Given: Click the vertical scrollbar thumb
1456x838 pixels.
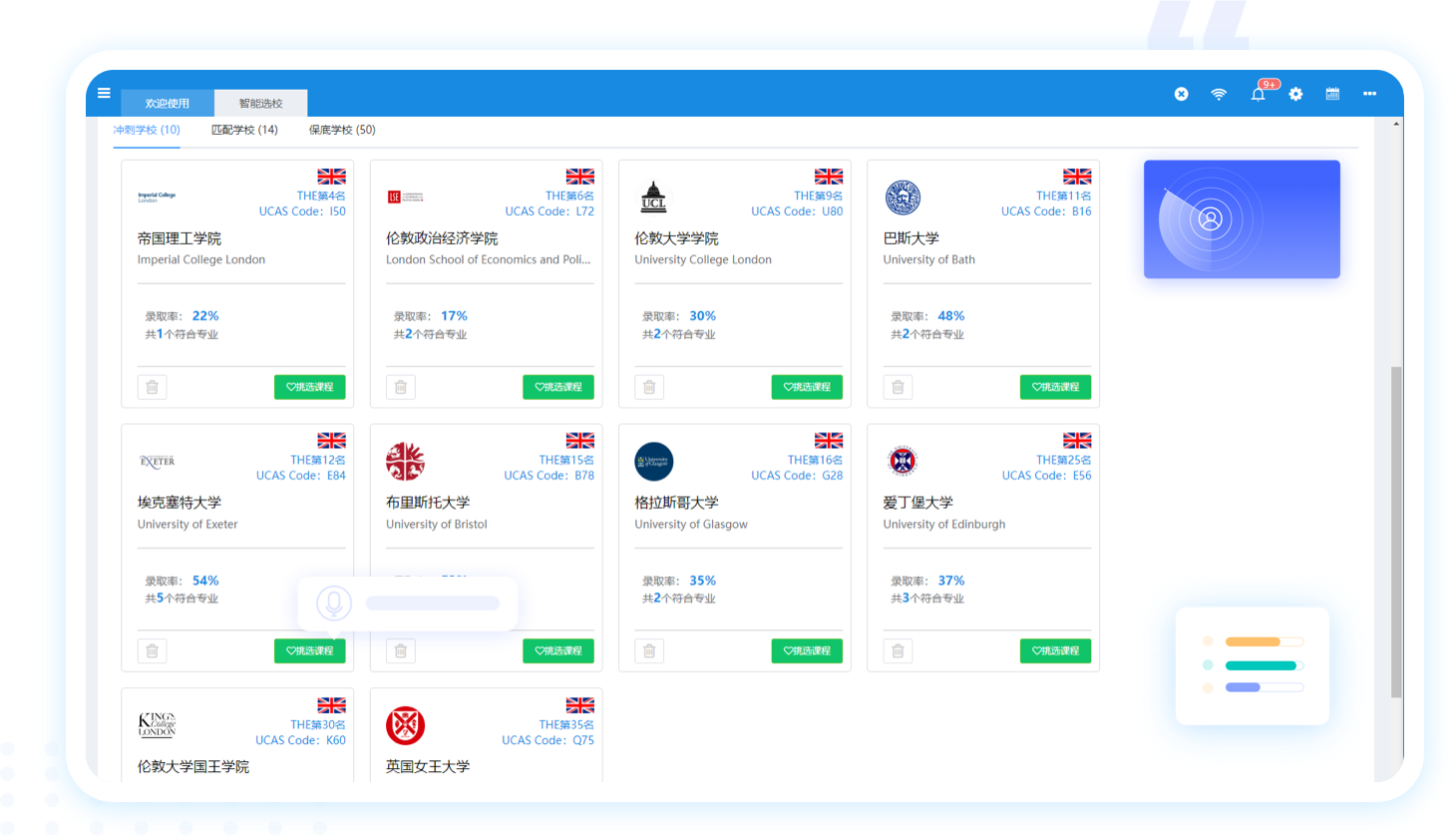Looking at the screenshot, I should [x=1396, y=532].
